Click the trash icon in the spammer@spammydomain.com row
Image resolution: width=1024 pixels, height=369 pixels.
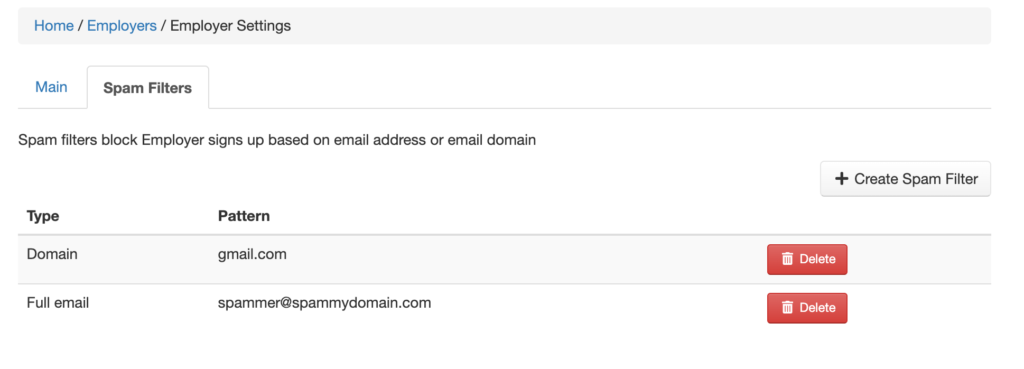pyautogui.click(x=788, y=308)
